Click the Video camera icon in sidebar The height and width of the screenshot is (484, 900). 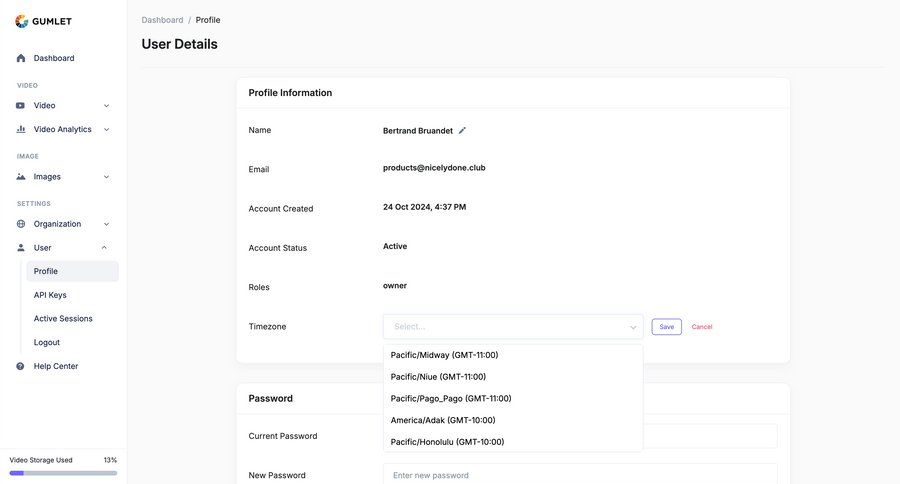click(x=21, y=106)
